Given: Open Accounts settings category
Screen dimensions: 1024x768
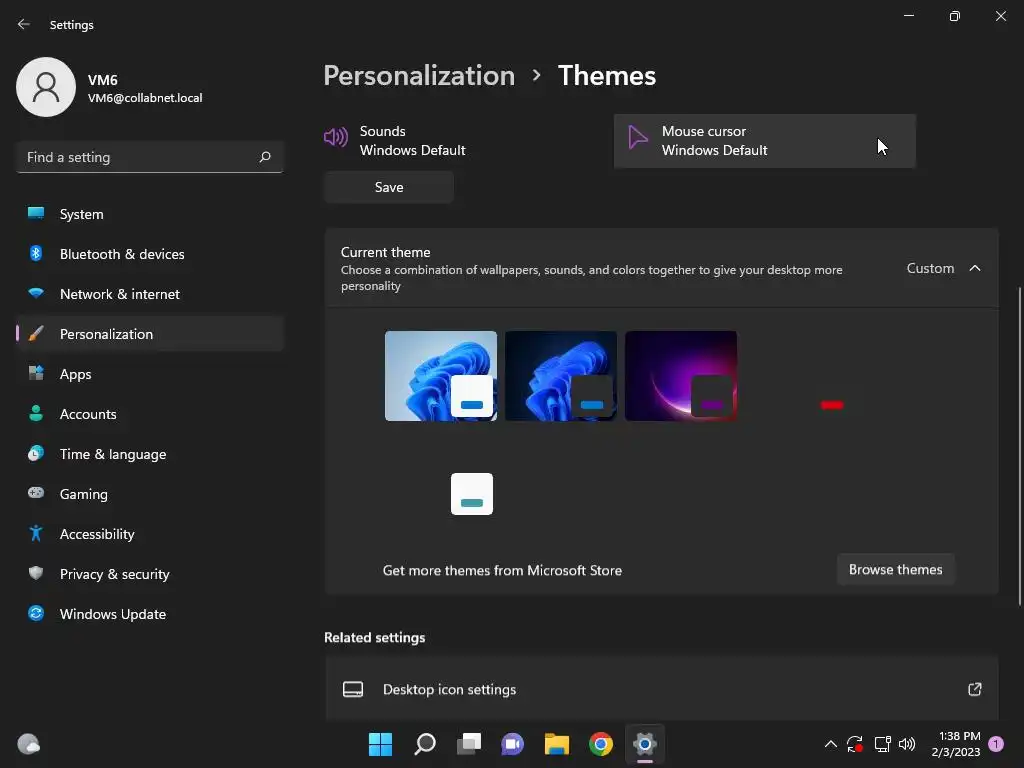Looking at the screenshot, I should coord(150,414).
